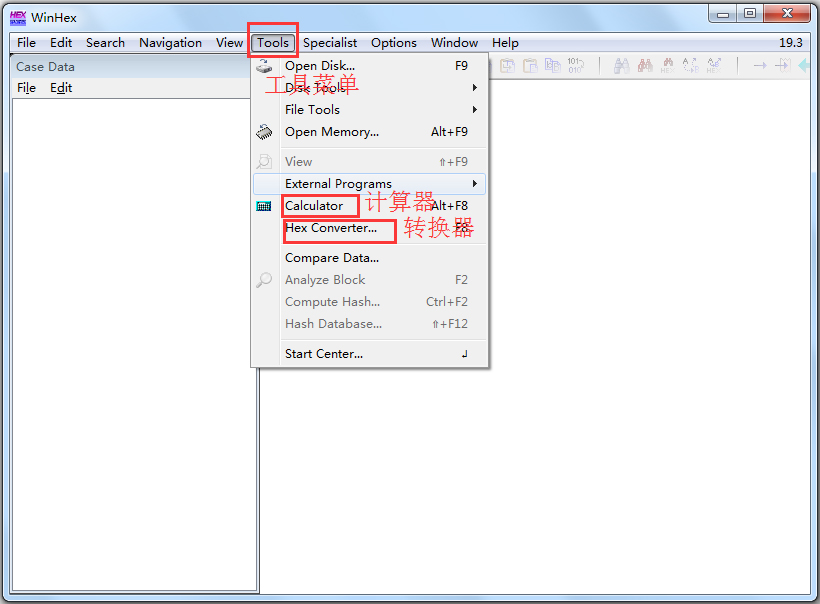Open the main File menu

coord(26,42)
